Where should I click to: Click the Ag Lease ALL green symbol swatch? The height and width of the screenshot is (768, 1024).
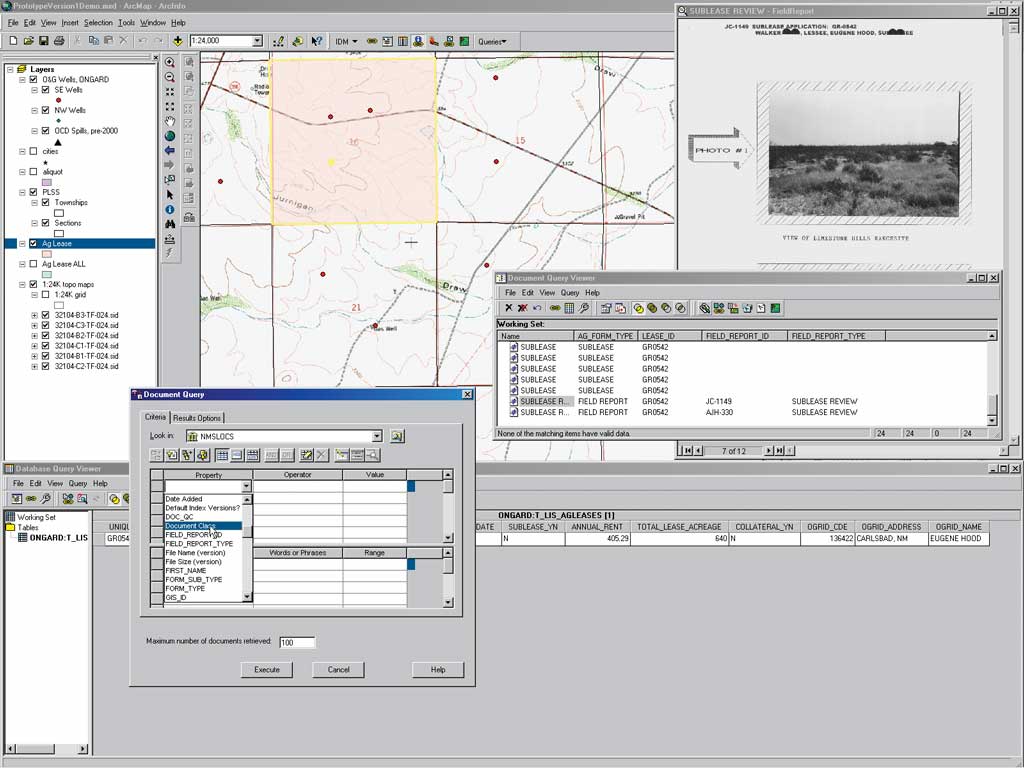[47, 274]
